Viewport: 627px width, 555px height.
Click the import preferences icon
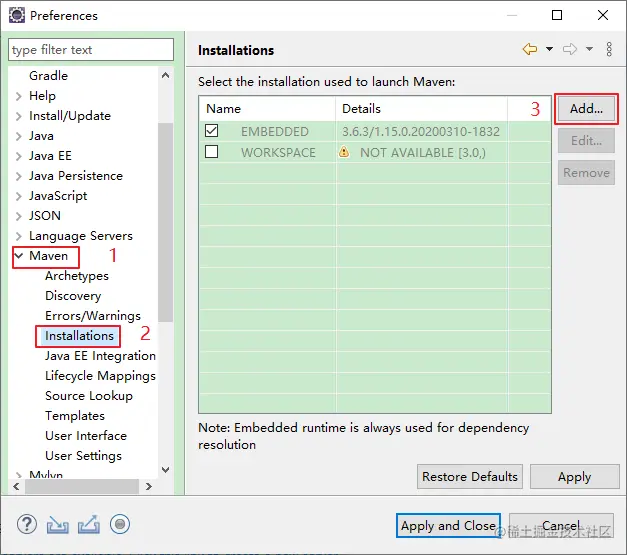coord(58,524)
